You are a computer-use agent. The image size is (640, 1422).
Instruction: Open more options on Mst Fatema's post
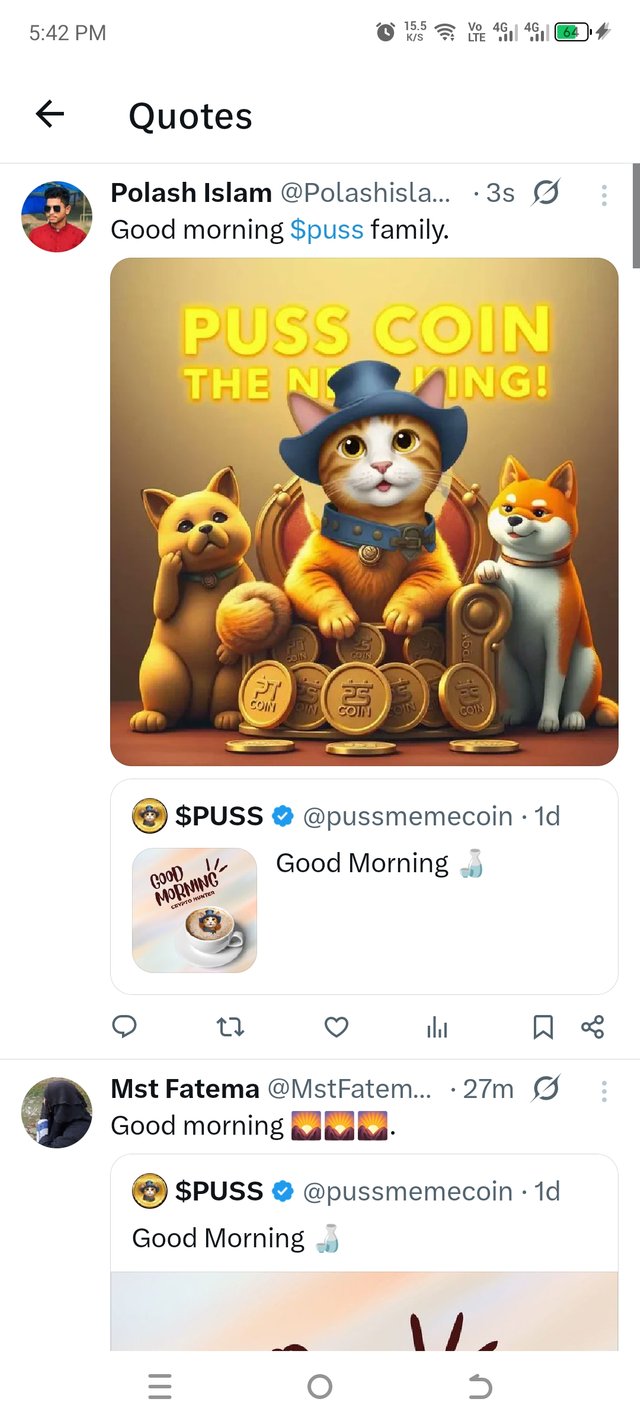(604, 1090)
